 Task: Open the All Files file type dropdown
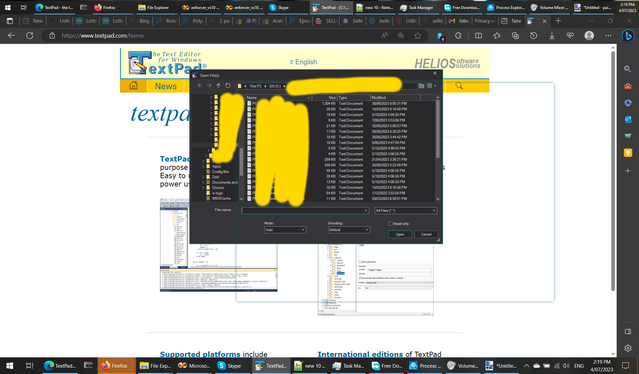pos(405,211)
